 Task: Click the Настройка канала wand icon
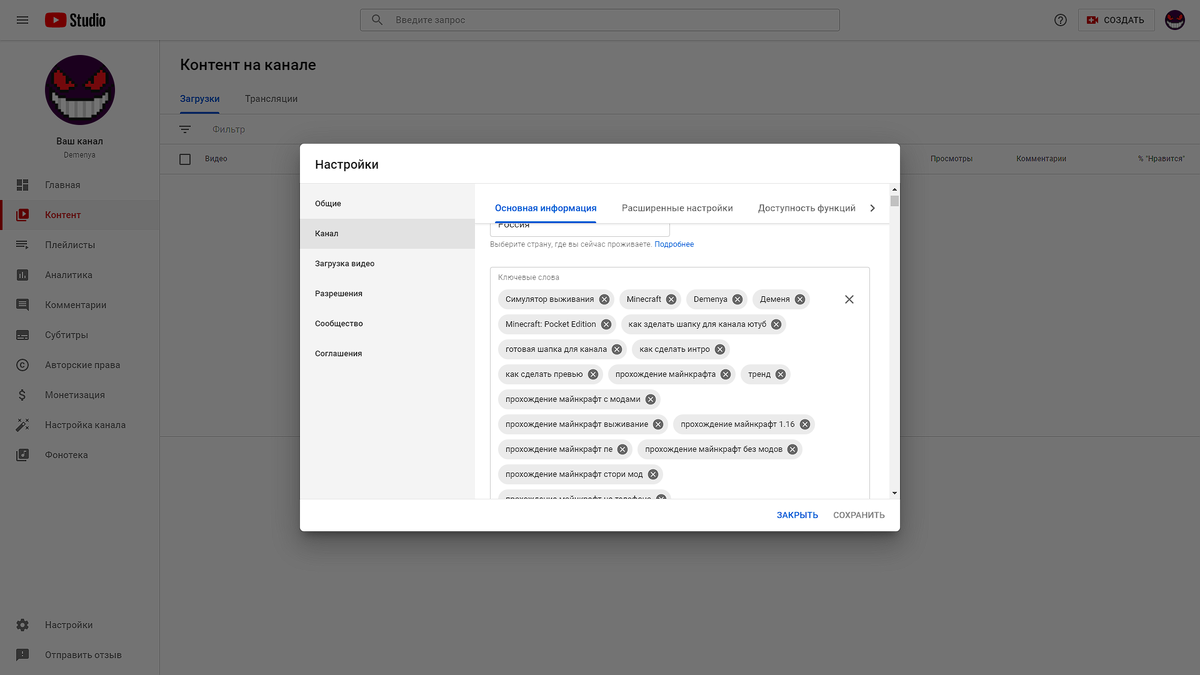[22, 425]
